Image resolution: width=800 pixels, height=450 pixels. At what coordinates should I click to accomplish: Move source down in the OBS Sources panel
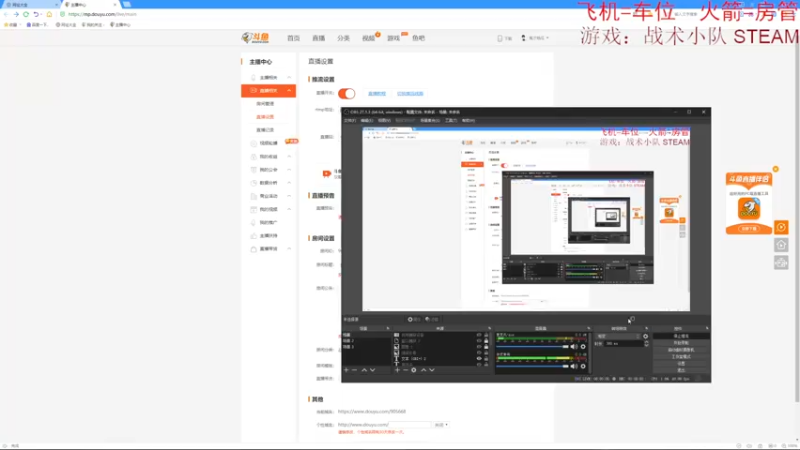tap(432, 370)
